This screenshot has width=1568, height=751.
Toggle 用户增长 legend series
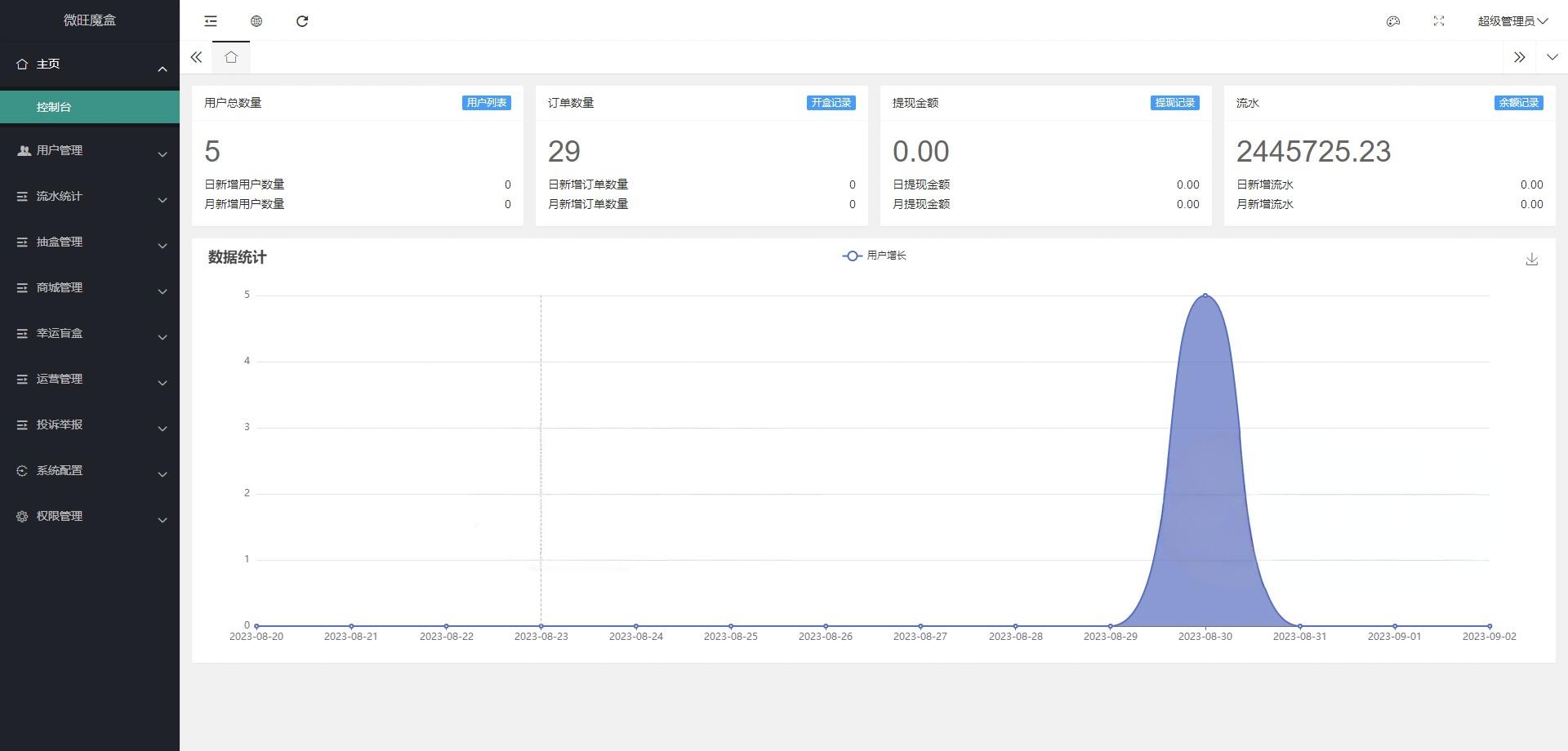pos(875,256)
